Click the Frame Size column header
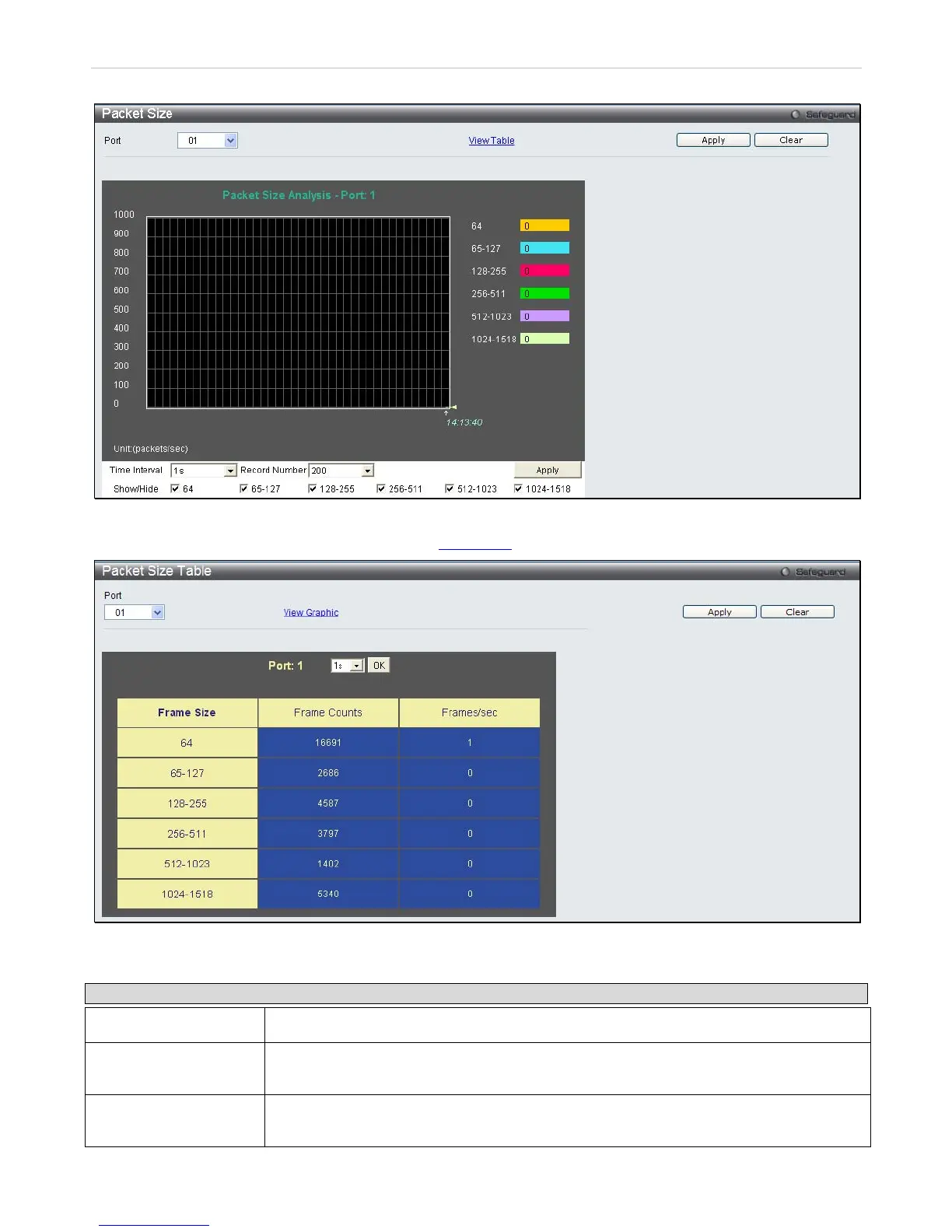The height and width of the screenshot is (1232, 952). pyautogui.click(x=187, y=712)
